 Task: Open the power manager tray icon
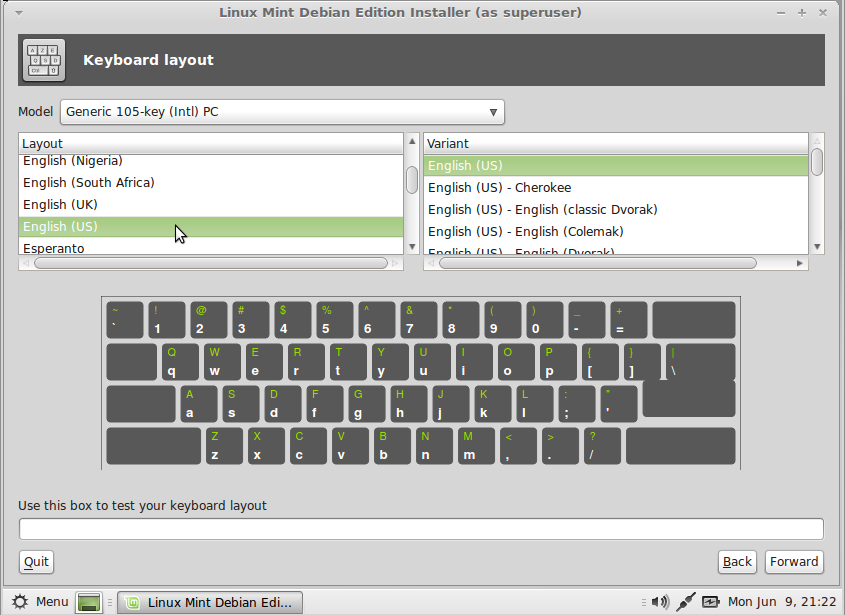pyautogui.click(x=710, y=601)
